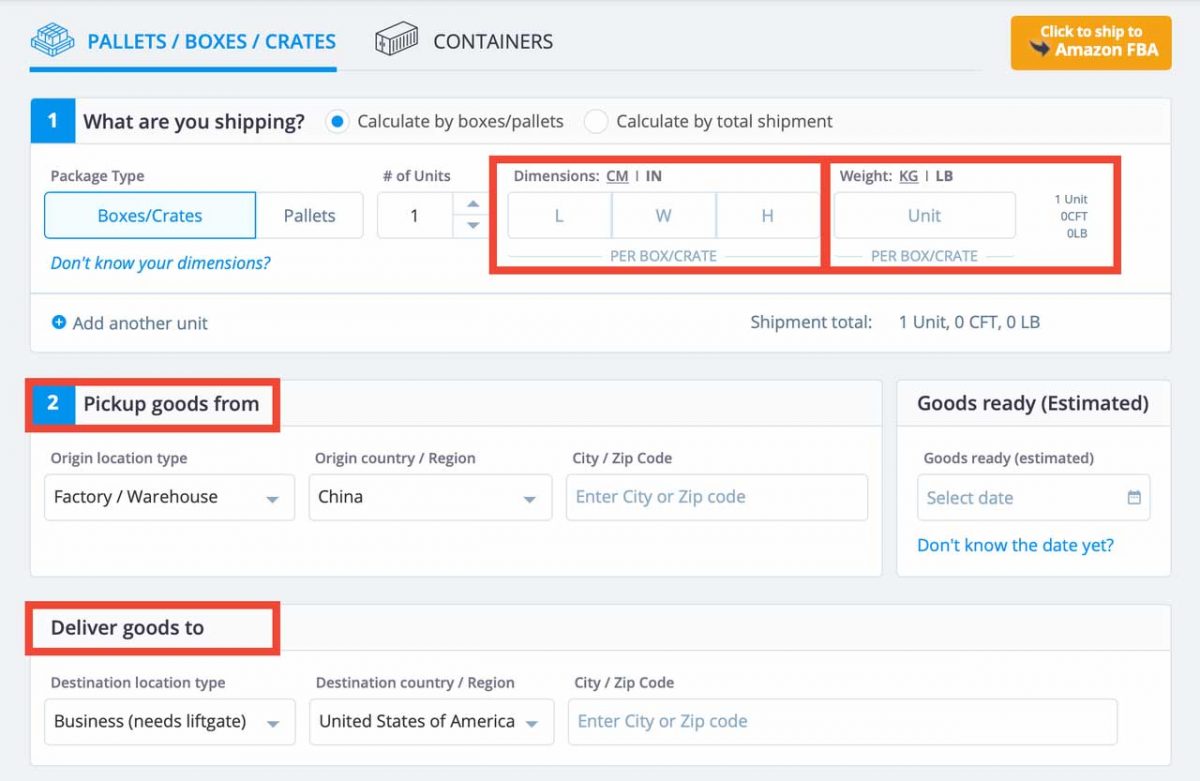The height and width of the screenshot is (781, 1200).
Task: Click the shipping container icon next to CONTAINERS
Action: point(396,40)
